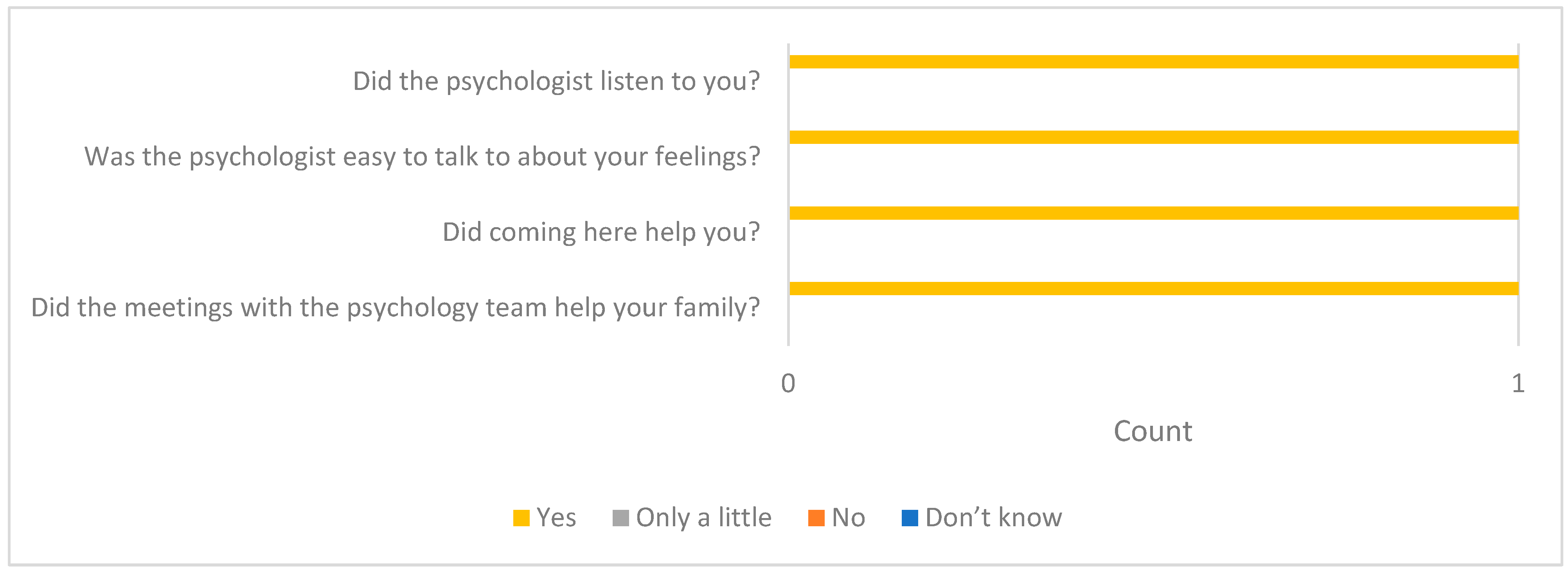The width and height of the screenshot is (1568, 572).
Task: Select the 'Did the psychologist listen to you?' label
Action: 556,82
